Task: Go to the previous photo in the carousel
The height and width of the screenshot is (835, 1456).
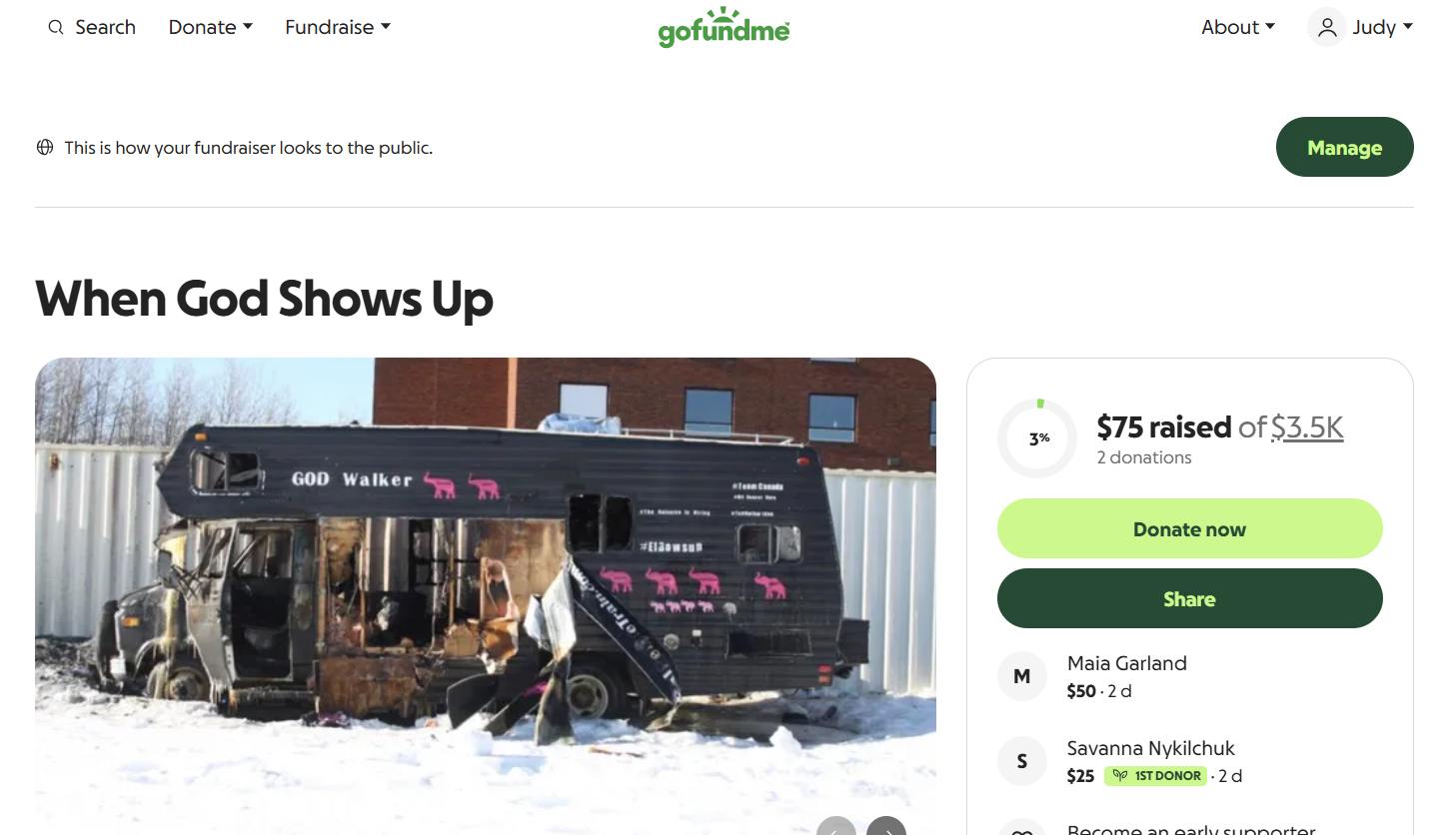Action: [836, 826]
